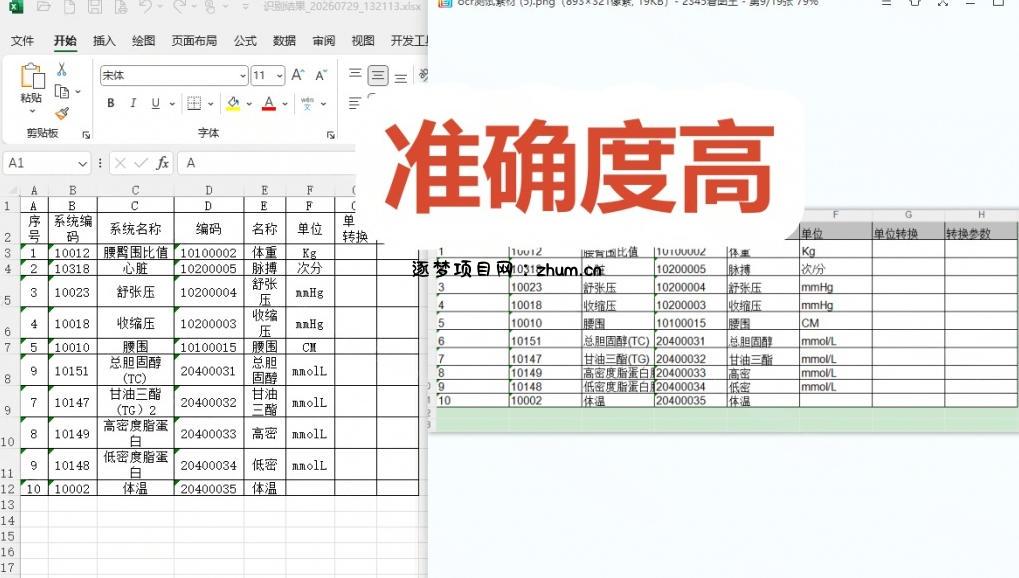Open Insert Function fx dialog
The width and height of the screenshot is (1019, 578).
[162, 163]
